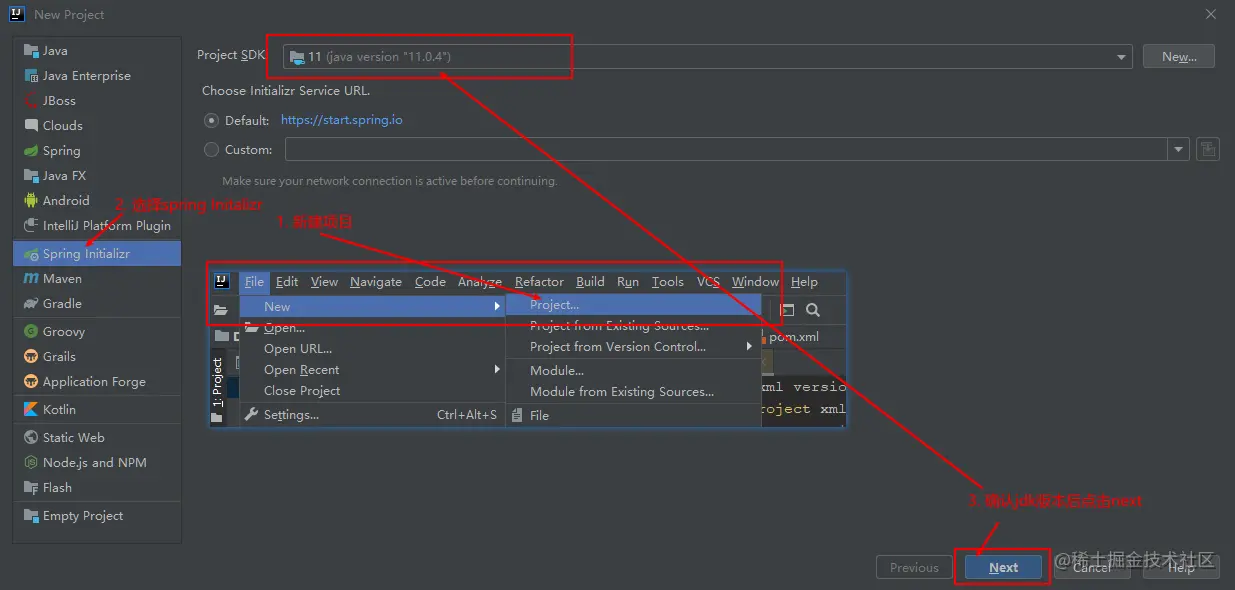The image size is (1235, 590).
Task: Open the Run menu
Action: pyautogui.click(x=628, y=282)
